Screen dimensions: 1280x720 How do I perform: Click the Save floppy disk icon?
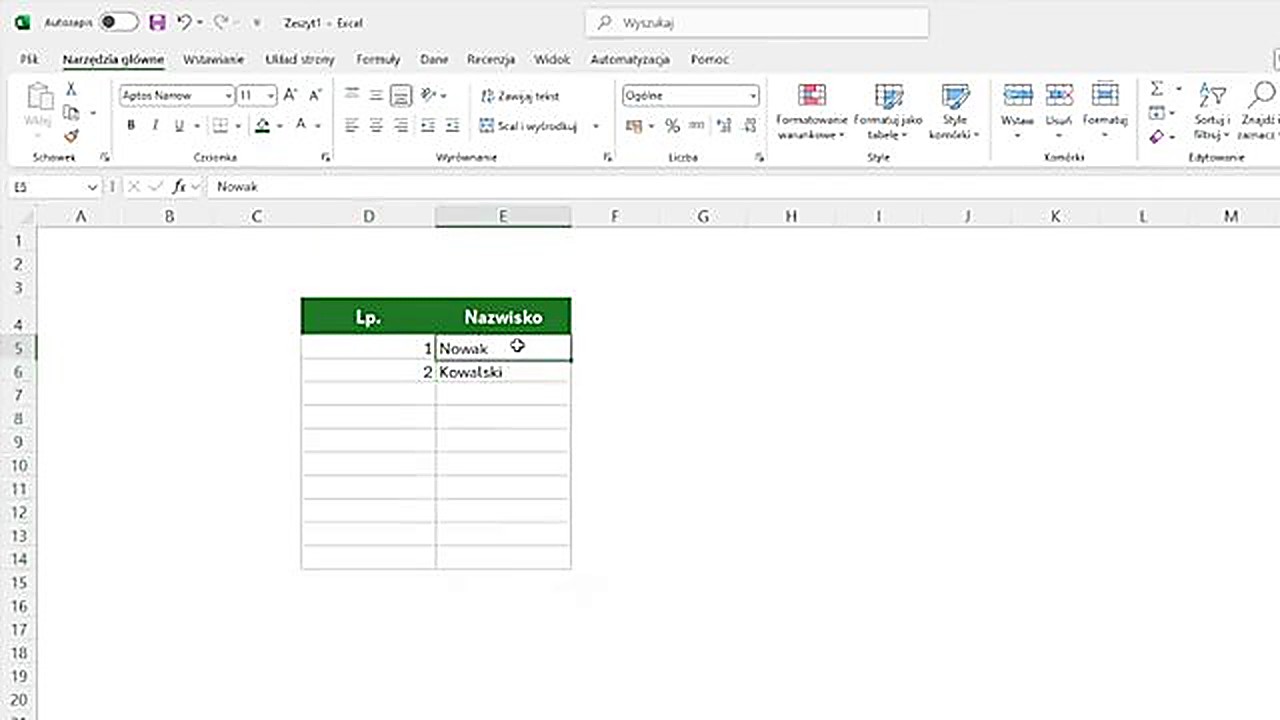coord(157,22)
